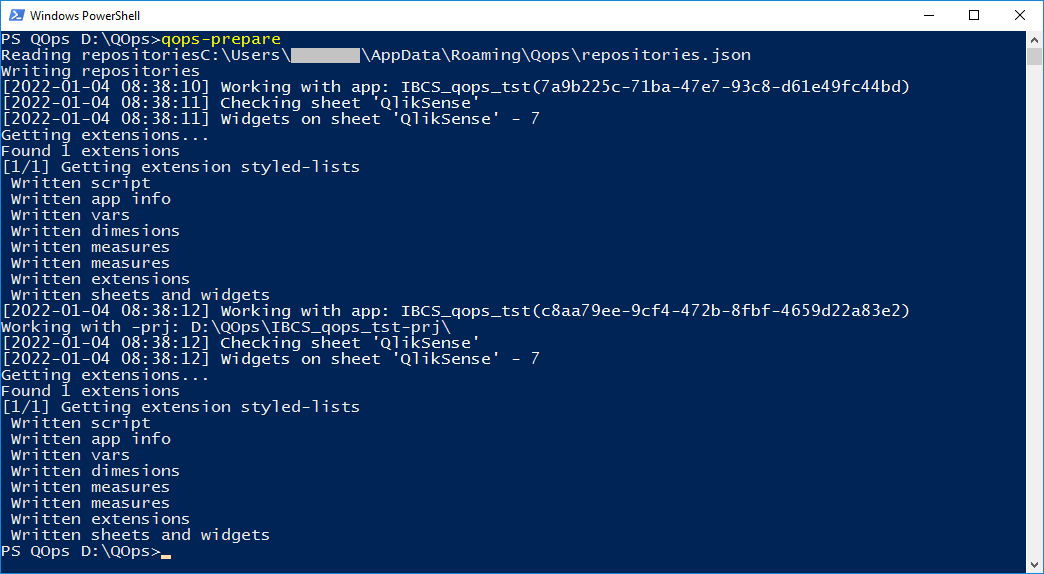
Task: Click the qops-prepare command text
Action: (221, 39)
